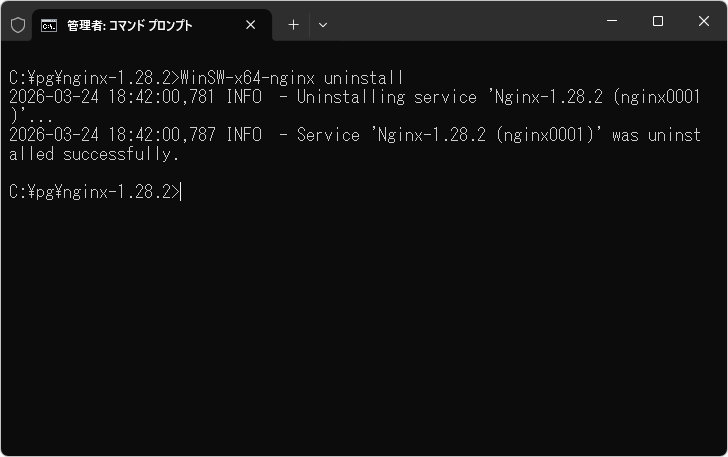Click the INFO label in the first log line
Image resolution: width=728 pixels, height=457 pixels.
(245, 97)
